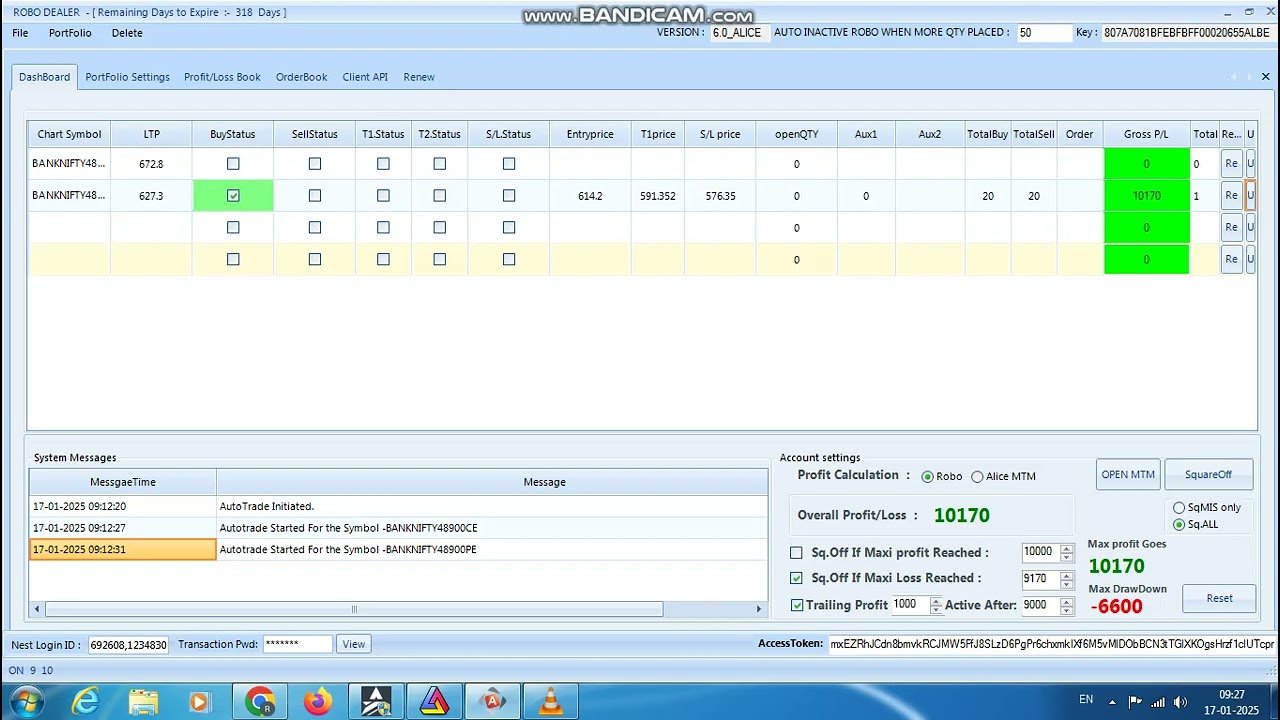Toggle BuyStatus checkbox for LTP 672.8 row
Image resolution: width=1280 pixels, height=720 pixels.
(x=233, y=164)
